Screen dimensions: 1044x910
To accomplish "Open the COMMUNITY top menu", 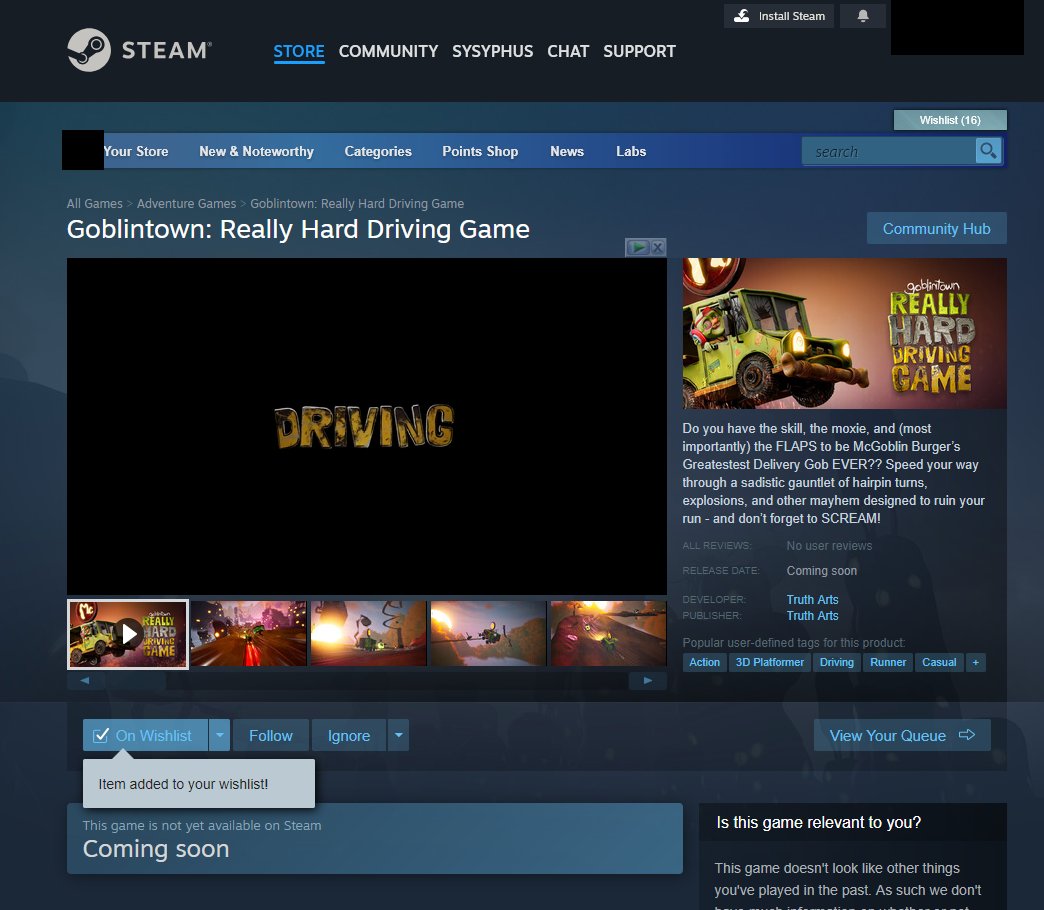I will [x=388, y=51].
